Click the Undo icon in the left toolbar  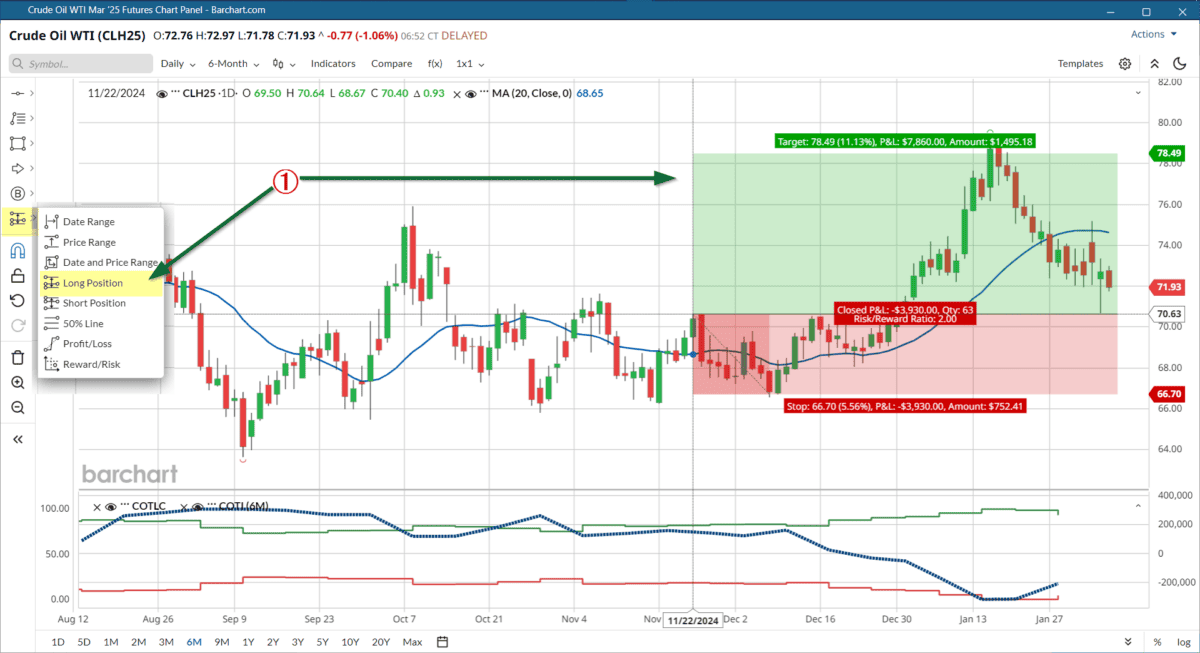pos(18,300)
